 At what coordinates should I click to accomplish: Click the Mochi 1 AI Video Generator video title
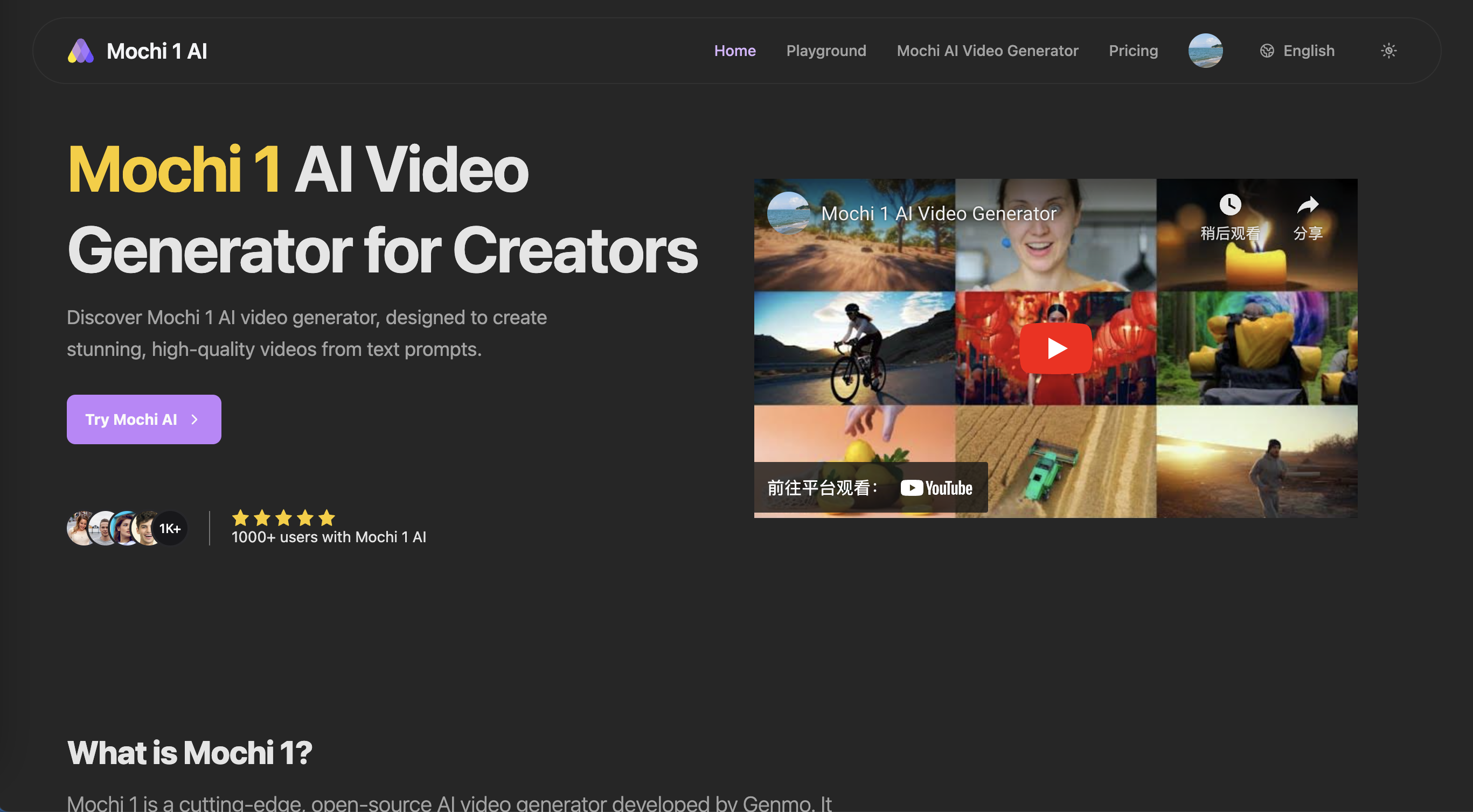tap(939, 214)
